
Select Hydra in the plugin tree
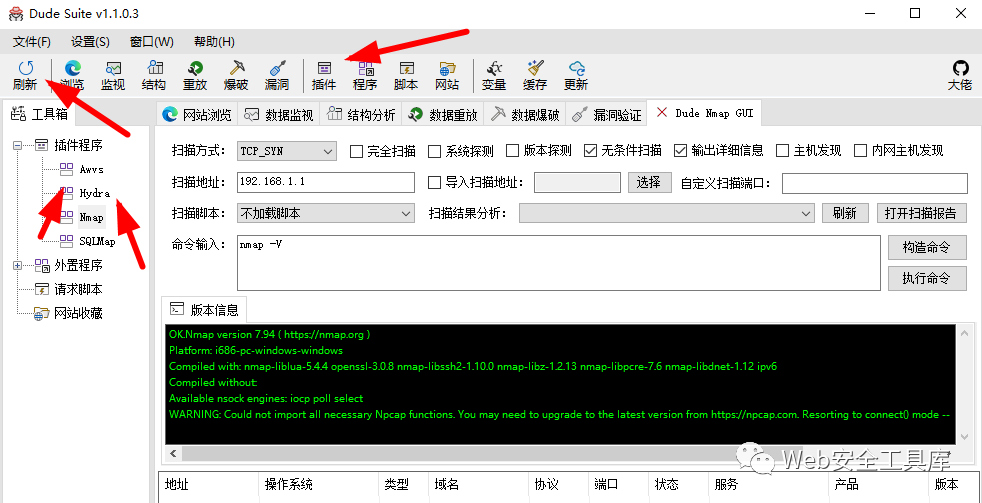point(95,194)
